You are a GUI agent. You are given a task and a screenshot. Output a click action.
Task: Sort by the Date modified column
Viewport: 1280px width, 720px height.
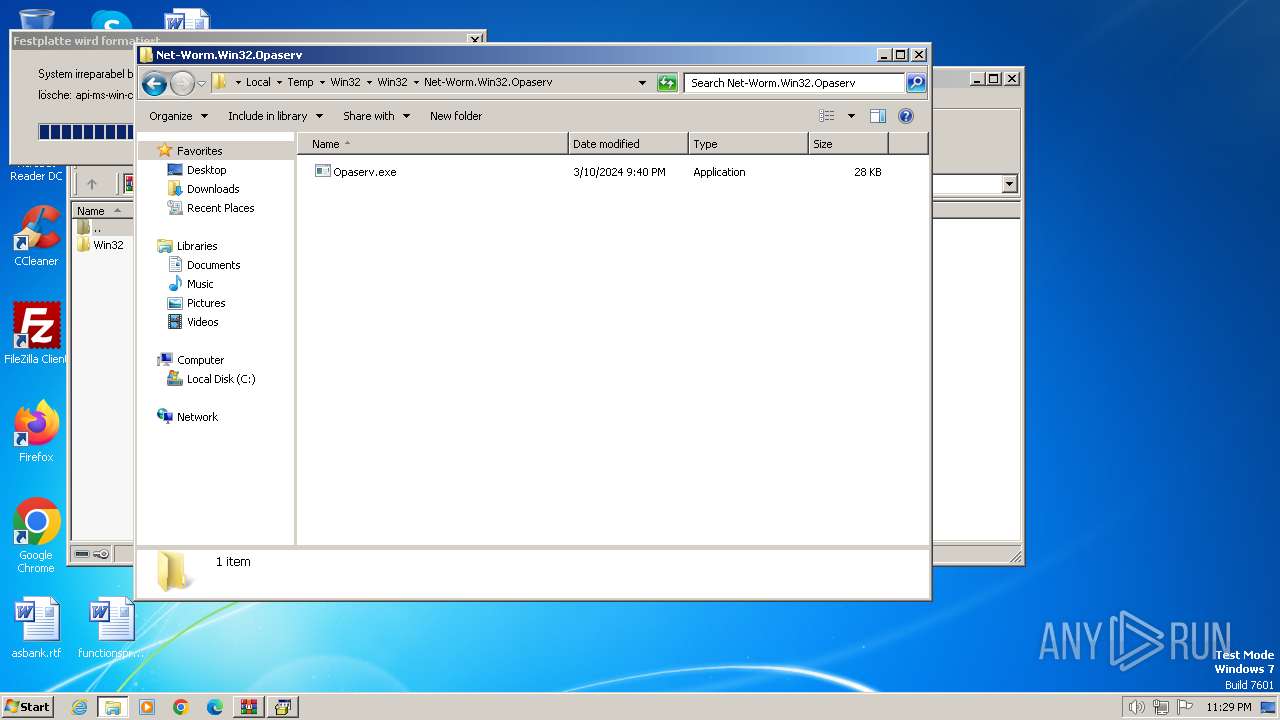coord(628,144)
